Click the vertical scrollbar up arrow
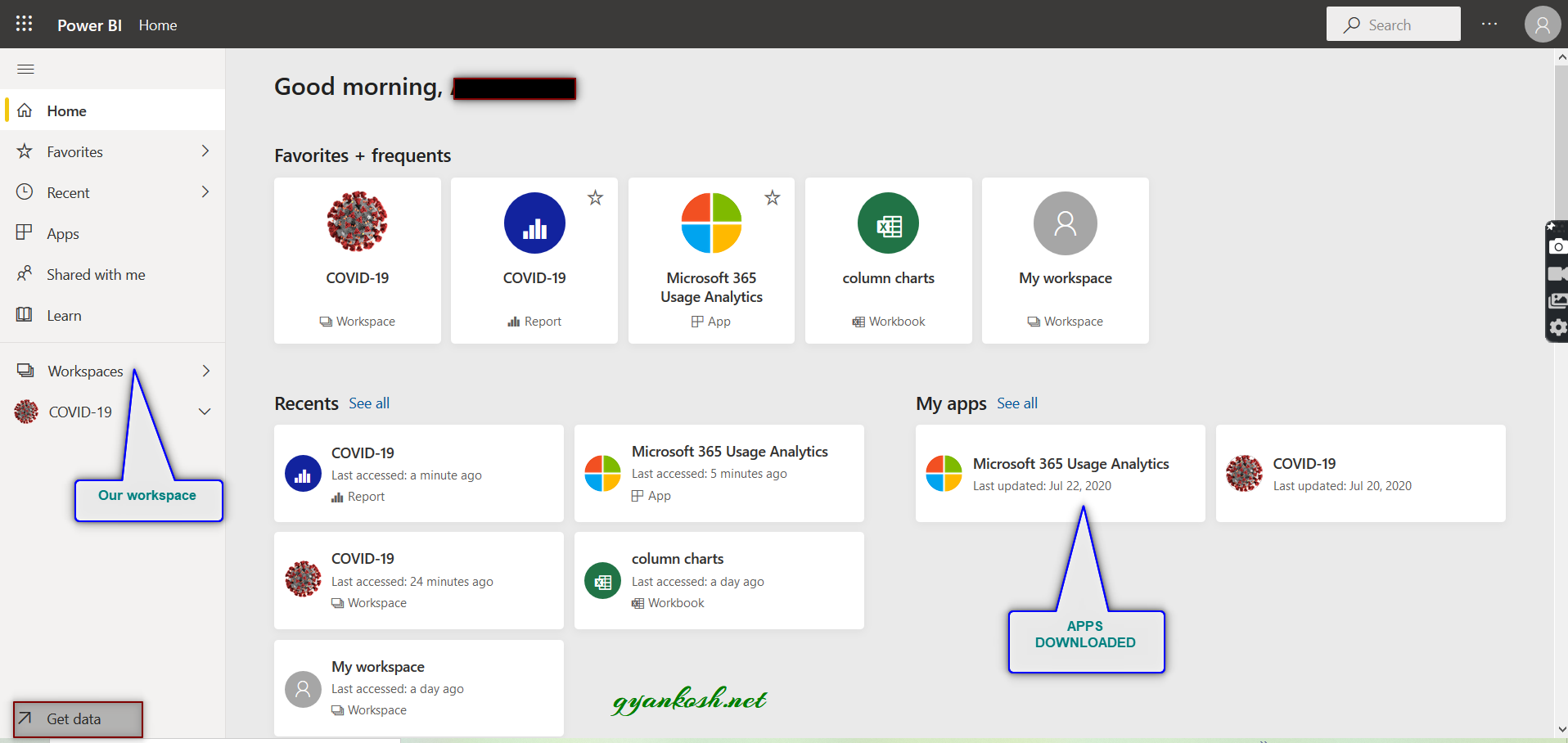The image size is (1568, 743). click(x=1561, y=57)
